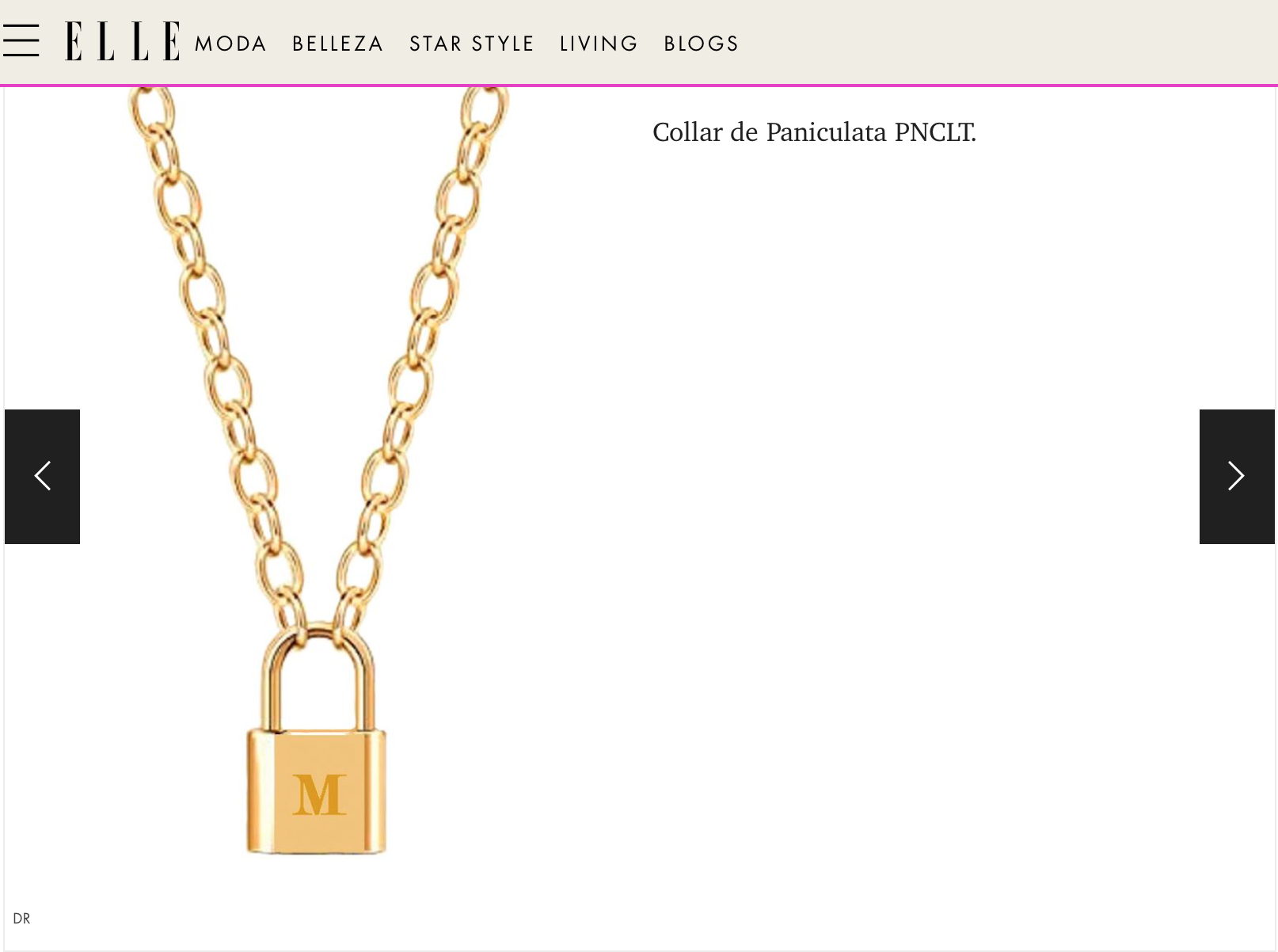Viewport: 1278px width, 952px height.
Task: Navigate to STAR STYLE
Action: pos(472,44)
